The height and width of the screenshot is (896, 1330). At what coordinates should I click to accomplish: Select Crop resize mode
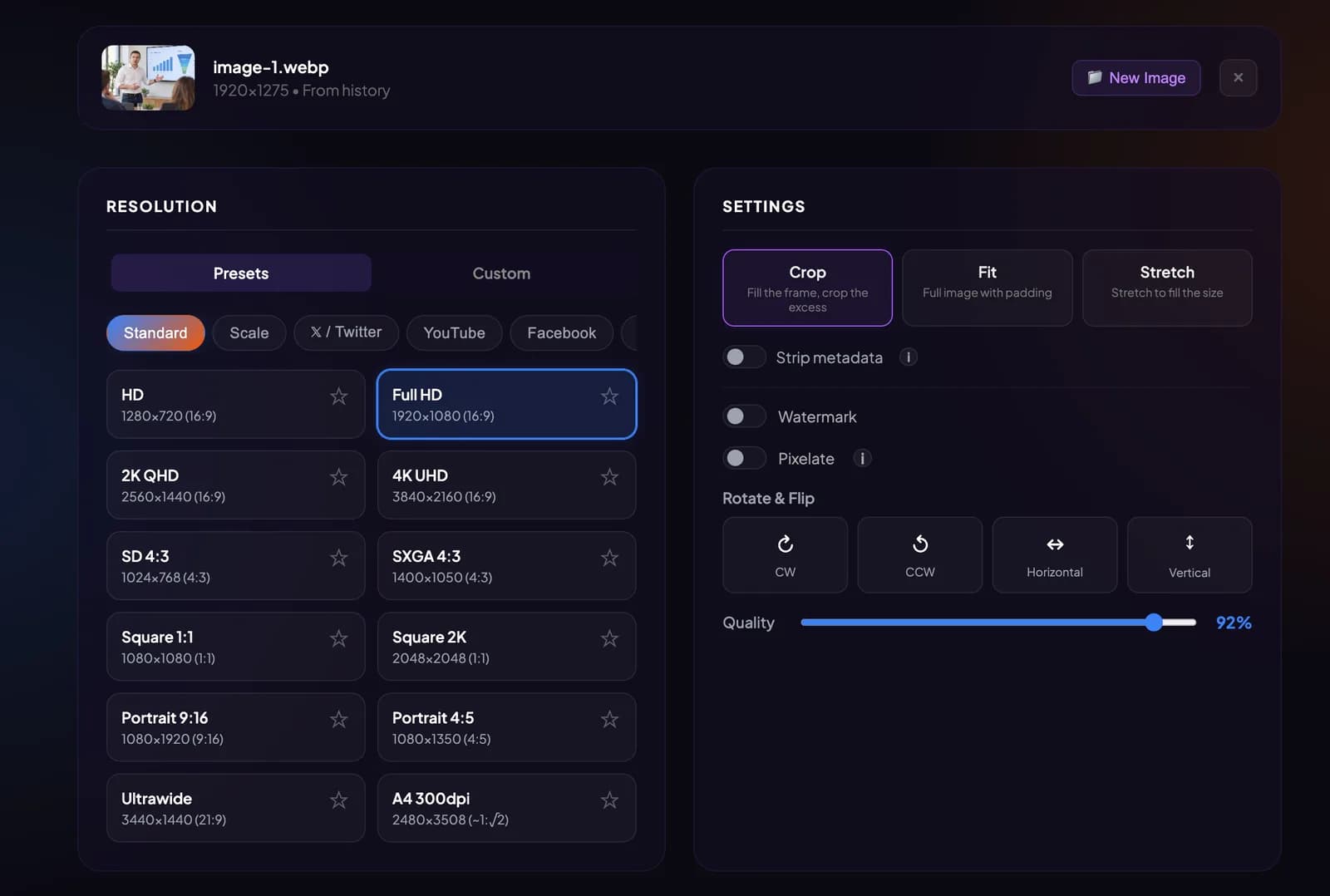807,288
